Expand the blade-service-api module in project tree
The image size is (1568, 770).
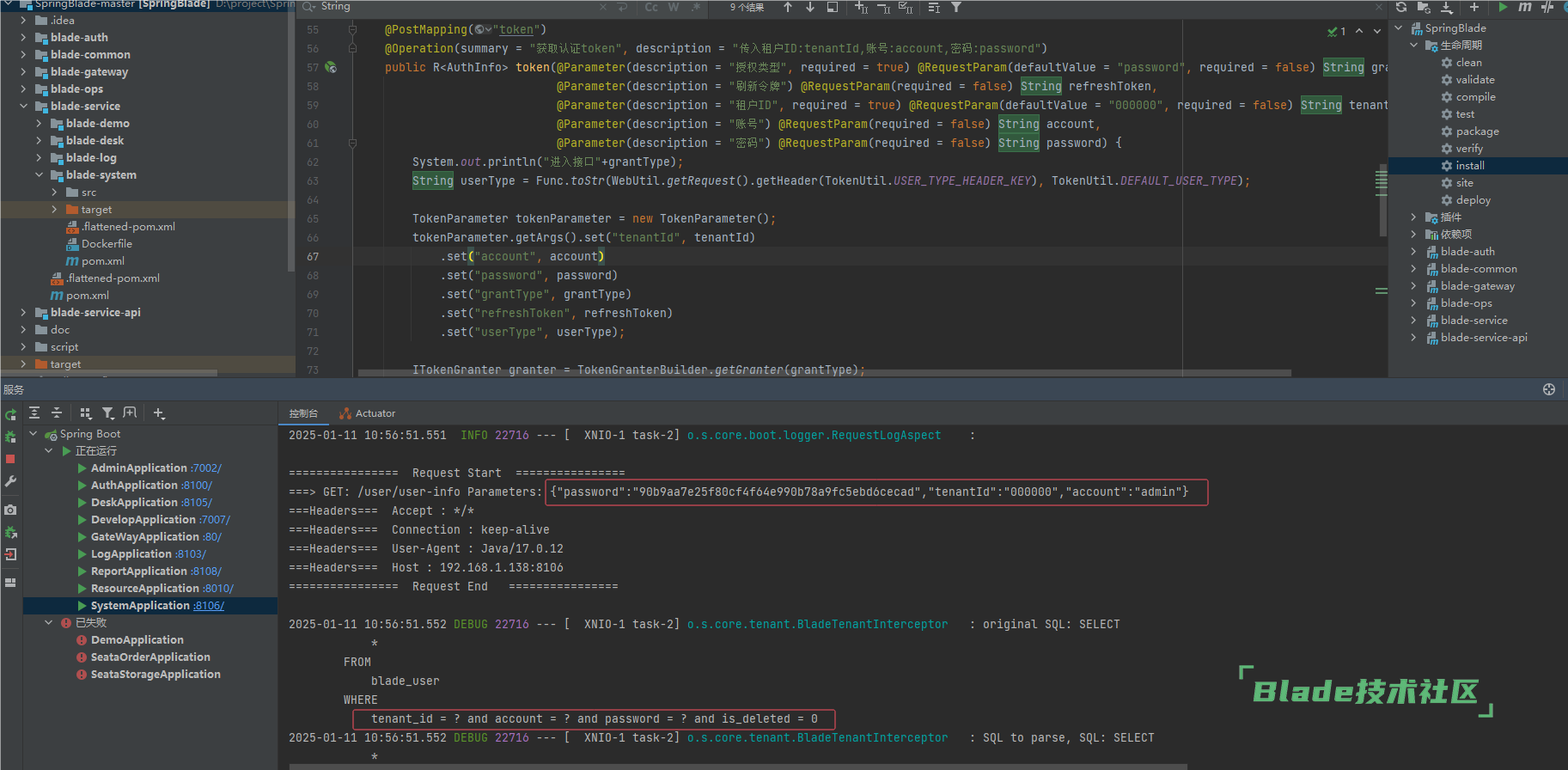[x=24, y=313]
